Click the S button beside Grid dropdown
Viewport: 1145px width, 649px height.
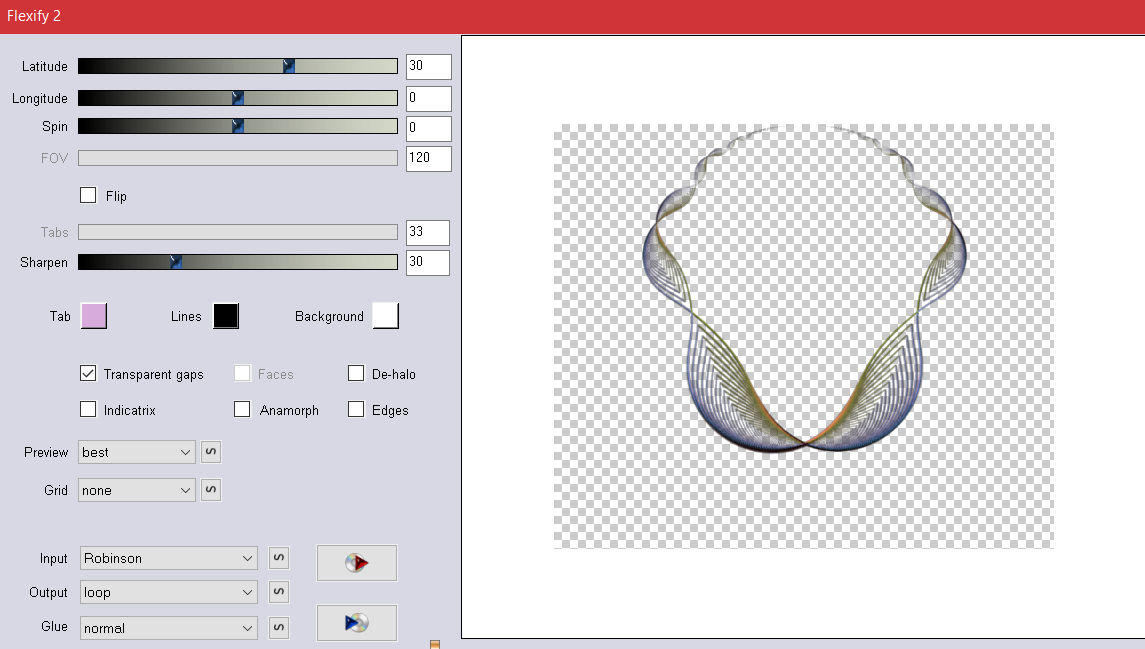[x=211, y=490]
